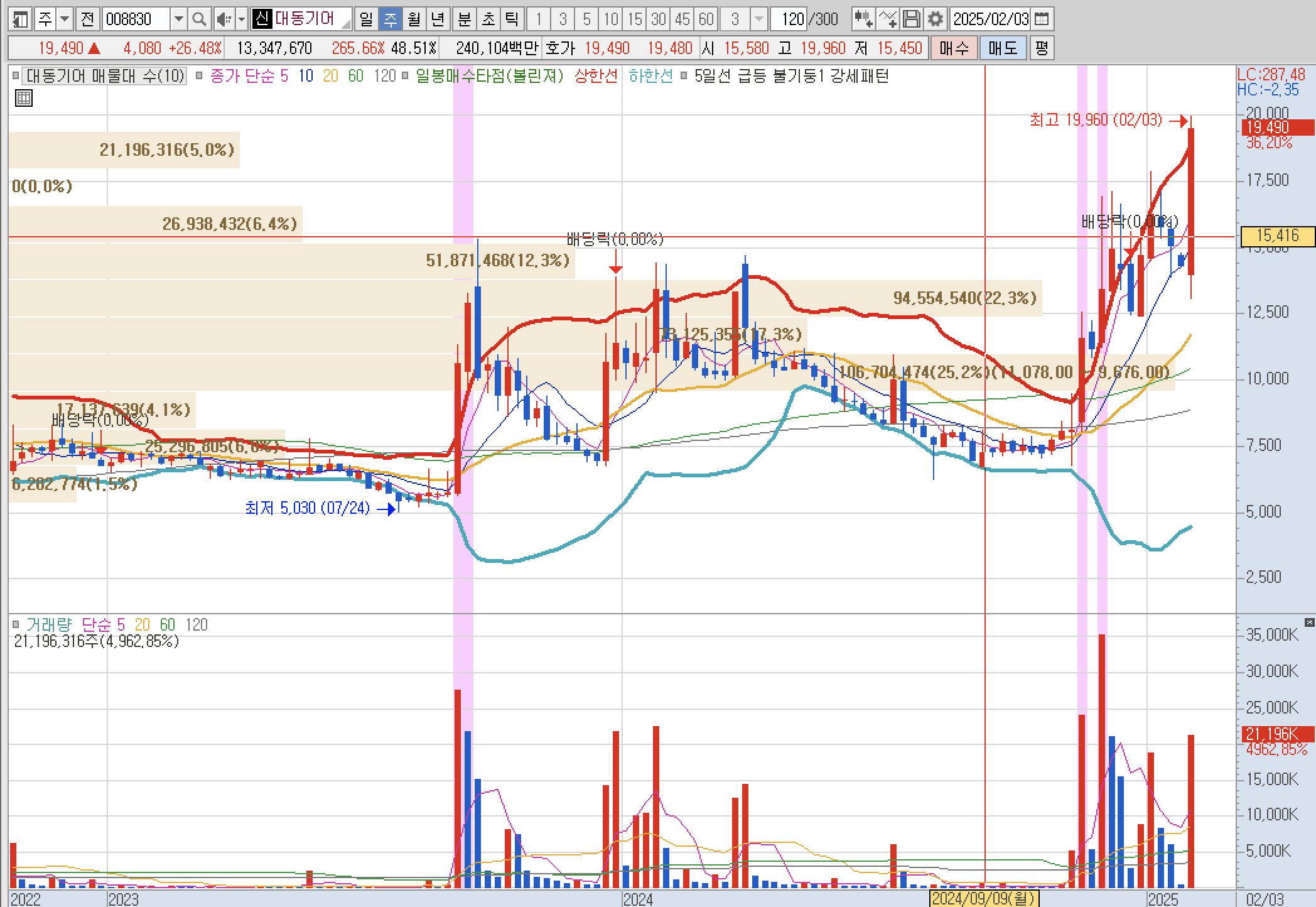Switch chart to monthly 월 period

[414, 19]
